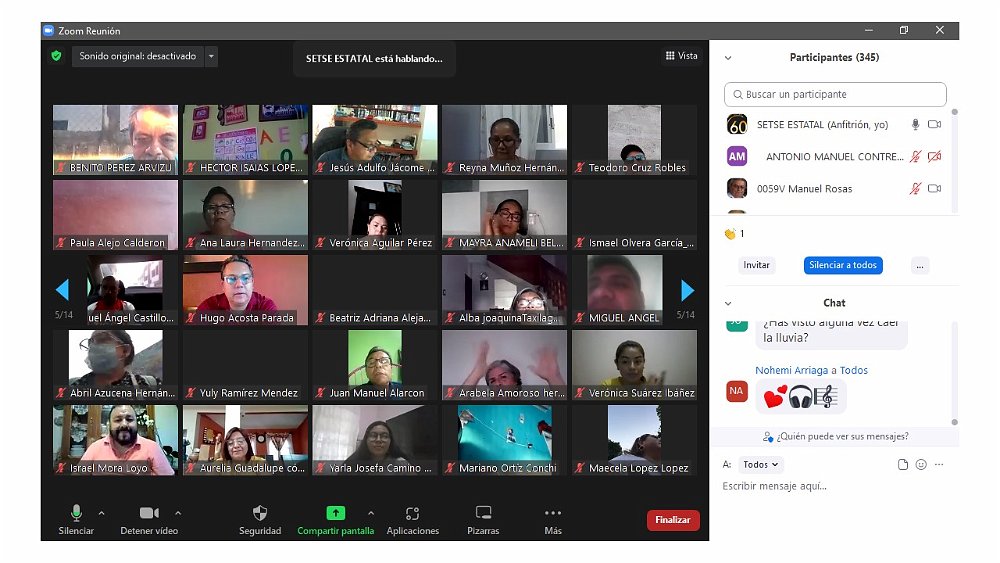Open the Vista layout menu

pyautogui.click(x=682, y=56)
